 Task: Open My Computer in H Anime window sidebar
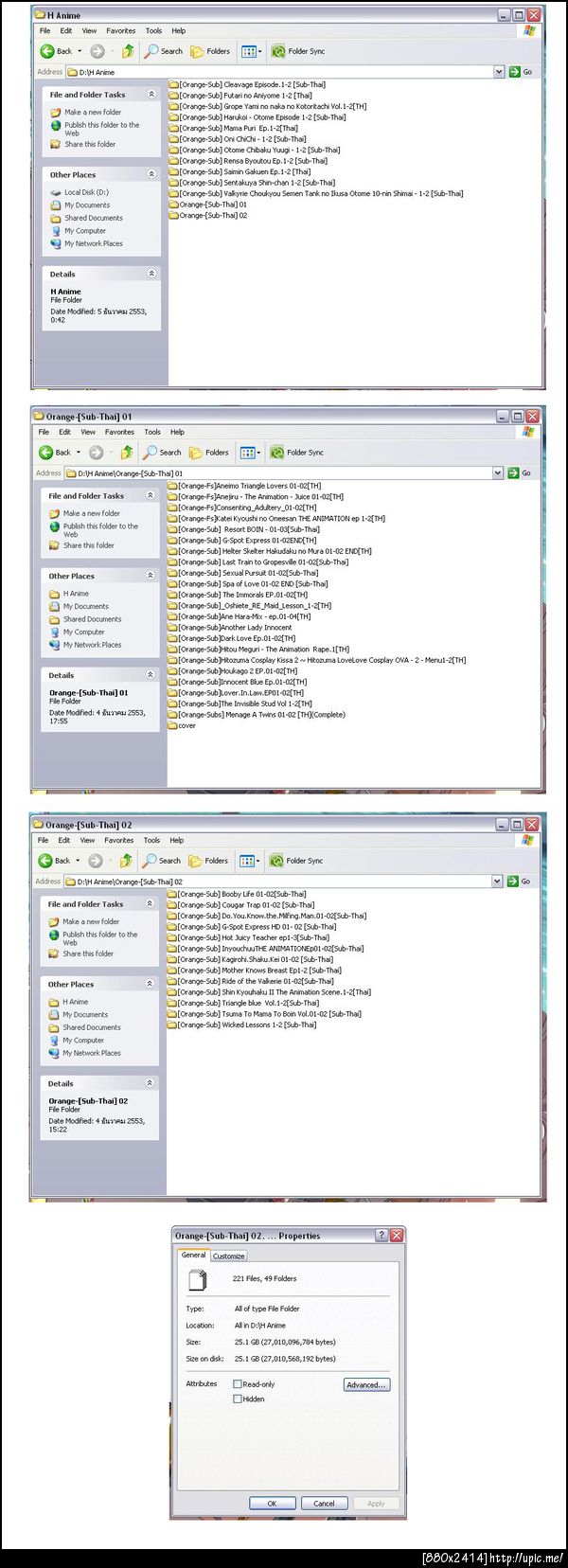[x=85, y=230]
